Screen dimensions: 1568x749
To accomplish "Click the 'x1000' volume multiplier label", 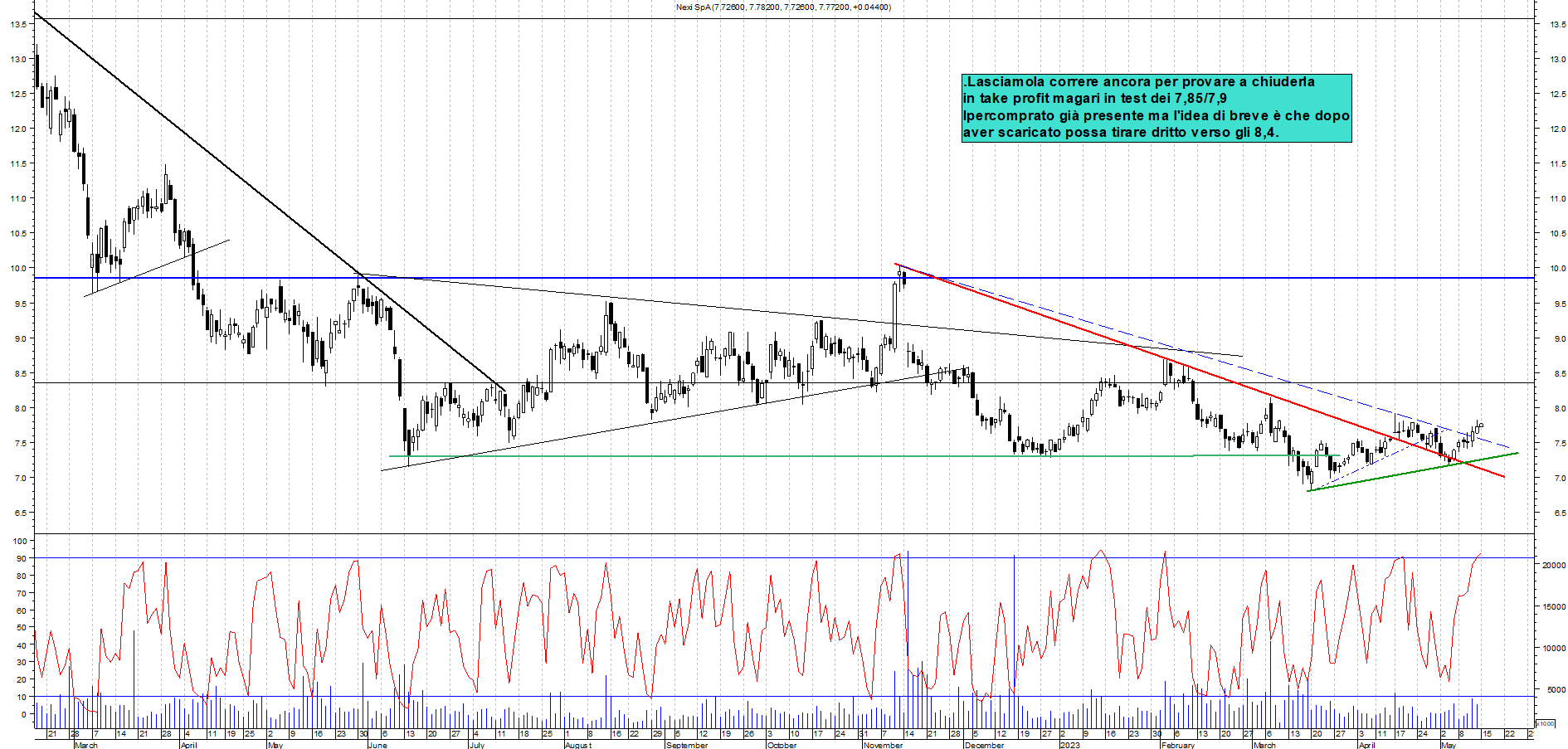I will click(1546, 723).
